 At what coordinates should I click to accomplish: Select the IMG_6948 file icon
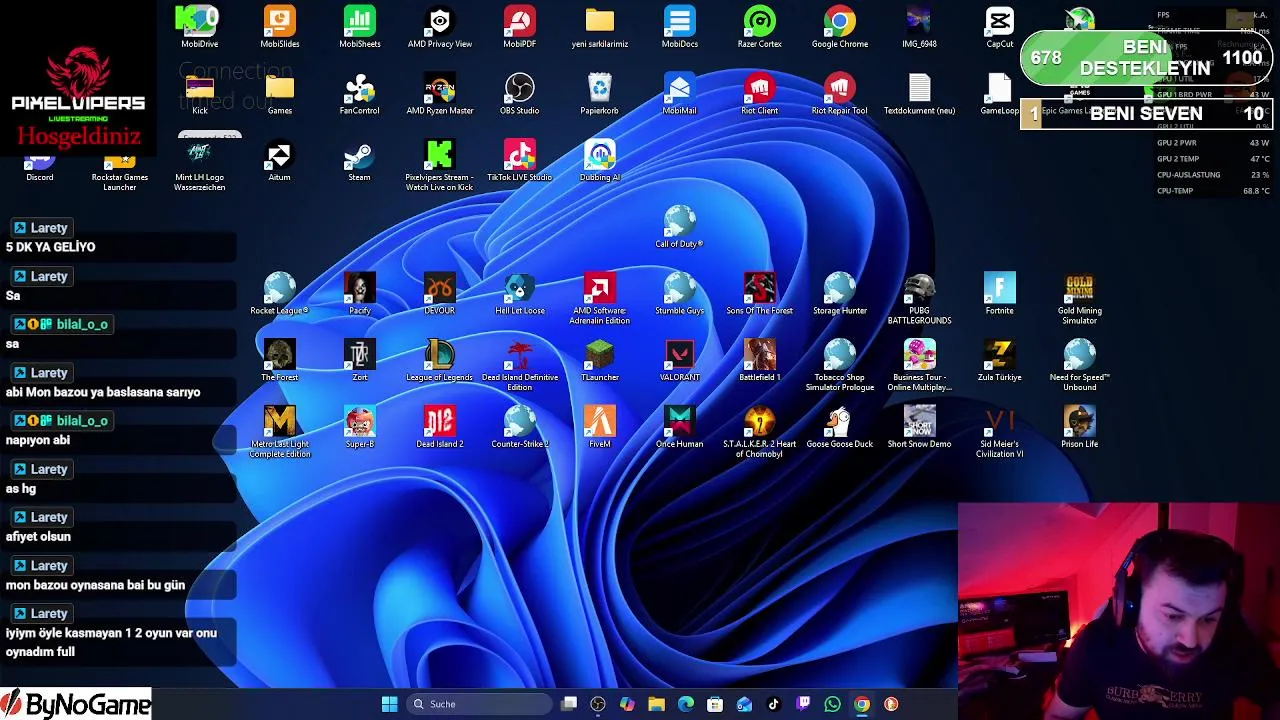click(x=919, y=27)
